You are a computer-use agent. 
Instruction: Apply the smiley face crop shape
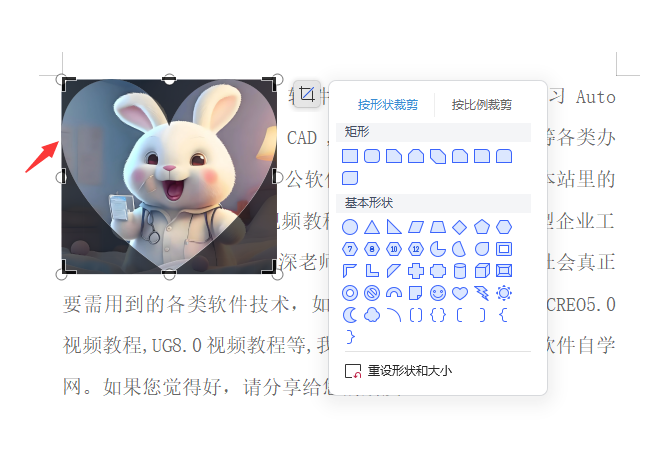tap(438, 293)
